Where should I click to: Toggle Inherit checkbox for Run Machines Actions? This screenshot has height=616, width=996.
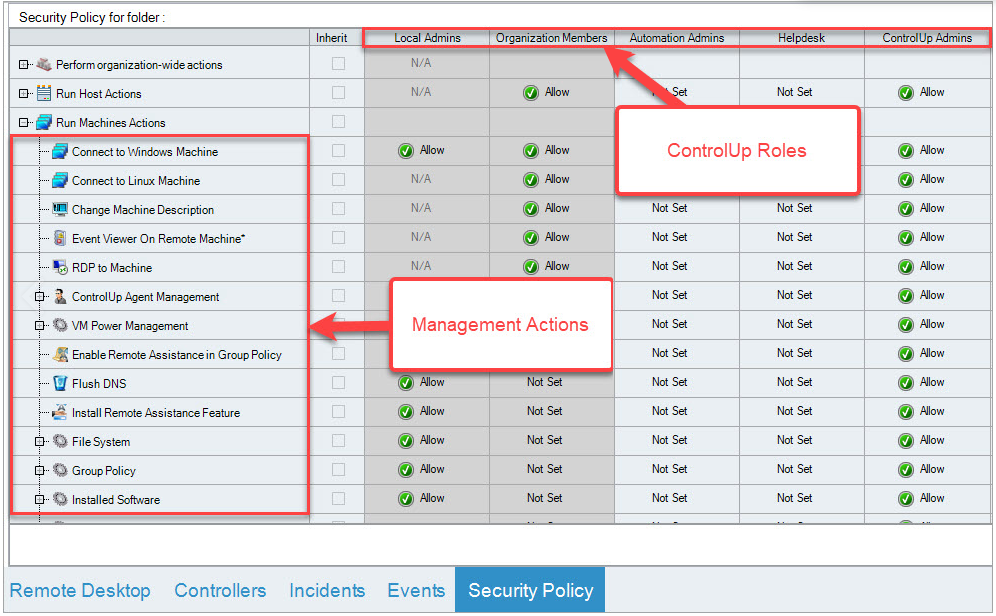(x=339, y=121)
